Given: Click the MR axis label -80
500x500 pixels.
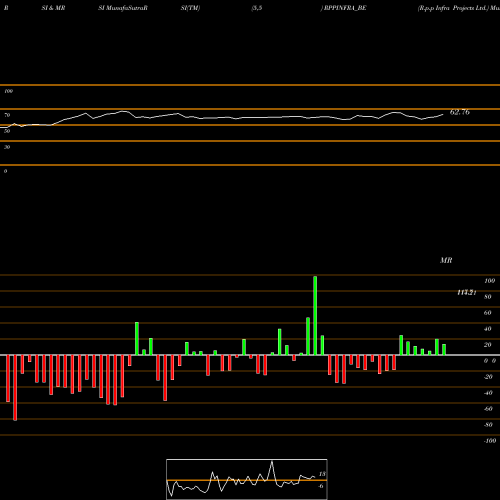Looking at the screenshot, I should coord(488,425).
